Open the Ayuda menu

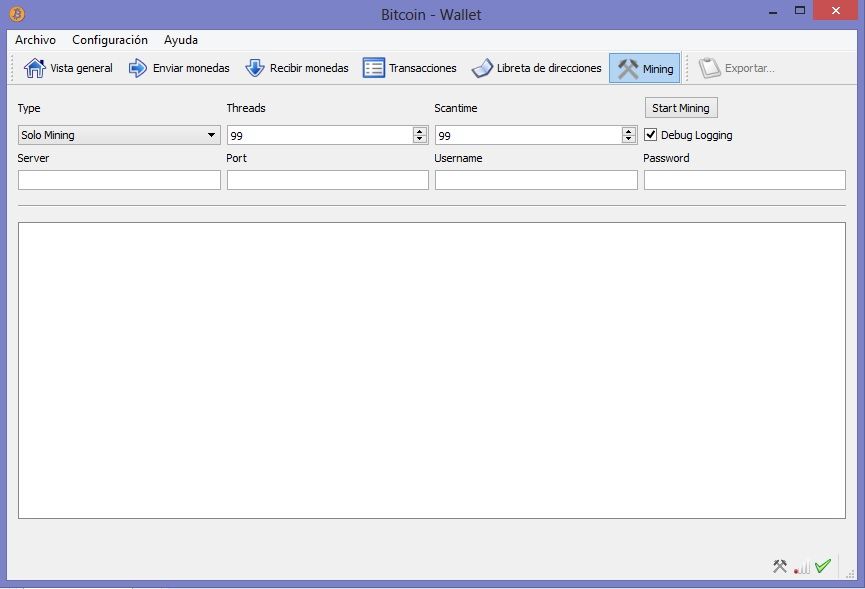[180, 40]
